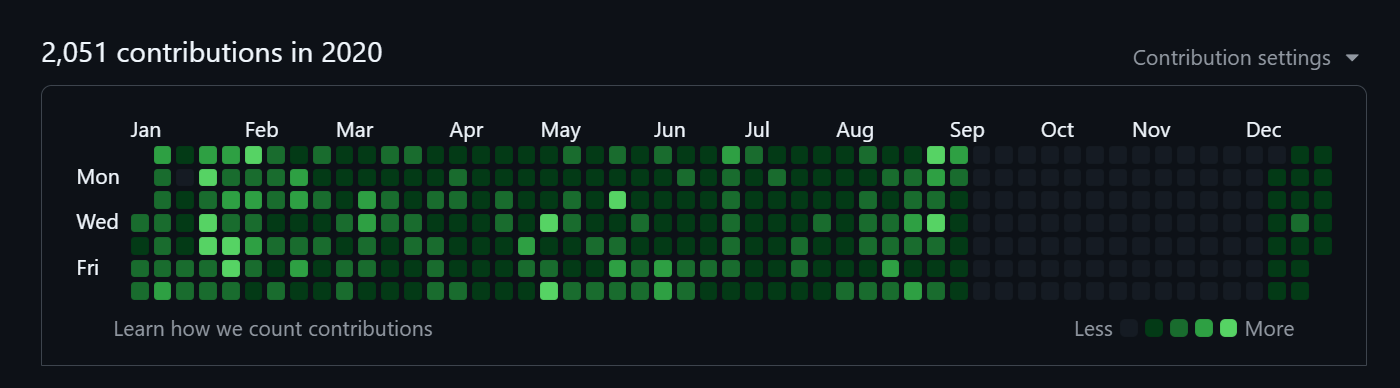Image resolution: width=1400 pixels, height=388 pixels.
Task: Select the bright Thursday January 30 cell
Action: 231,245
